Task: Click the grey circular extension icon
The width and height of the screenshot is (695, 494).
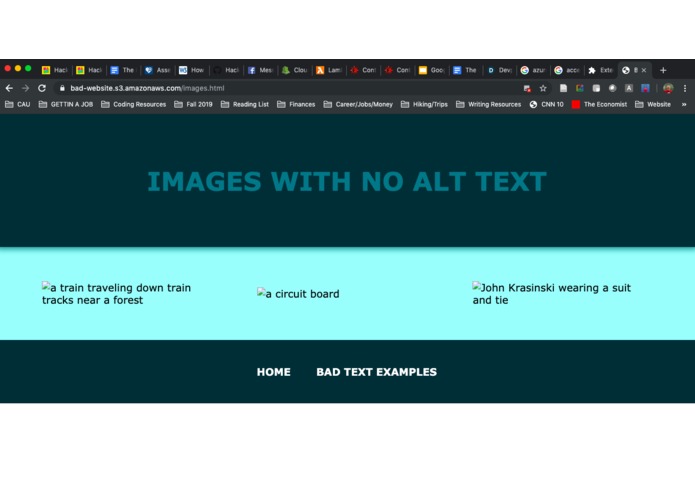Action: click(x=613, y=88)
